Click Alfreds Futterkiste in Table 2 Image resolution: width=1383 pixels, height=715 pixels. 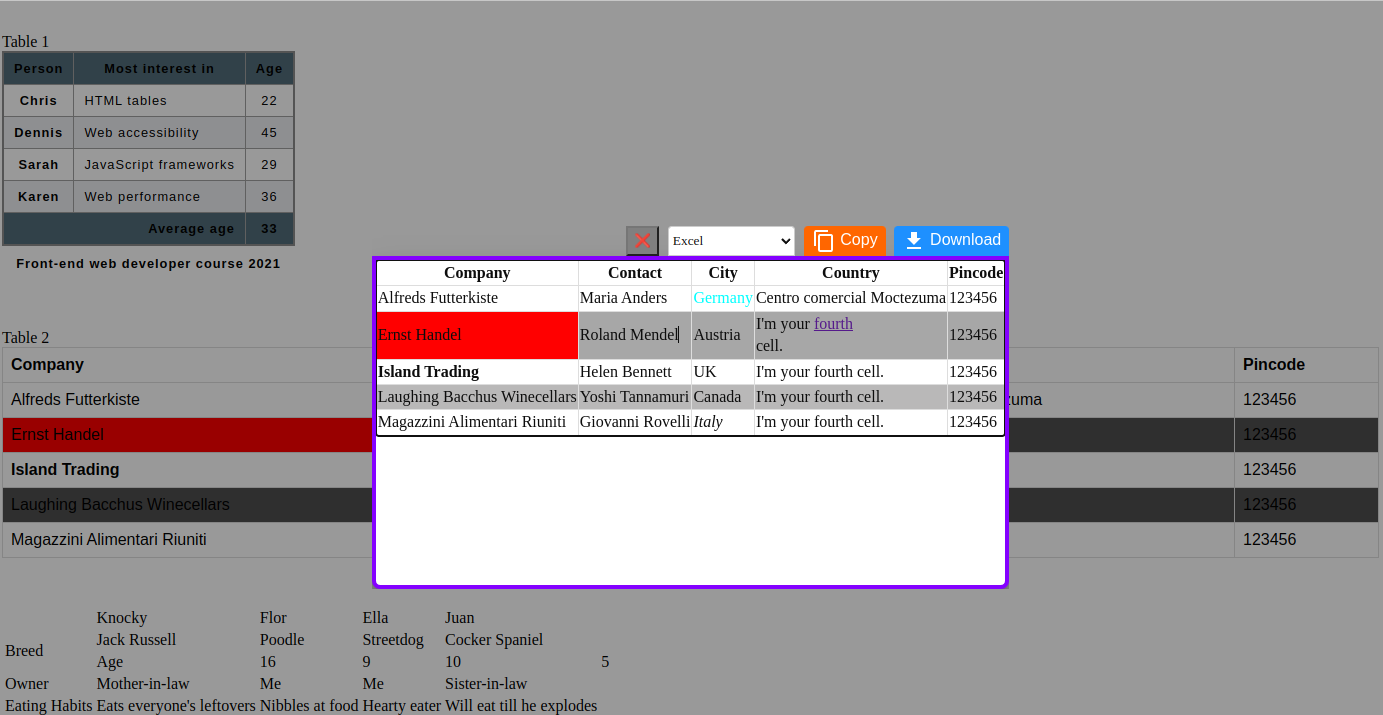pos(75,400)
